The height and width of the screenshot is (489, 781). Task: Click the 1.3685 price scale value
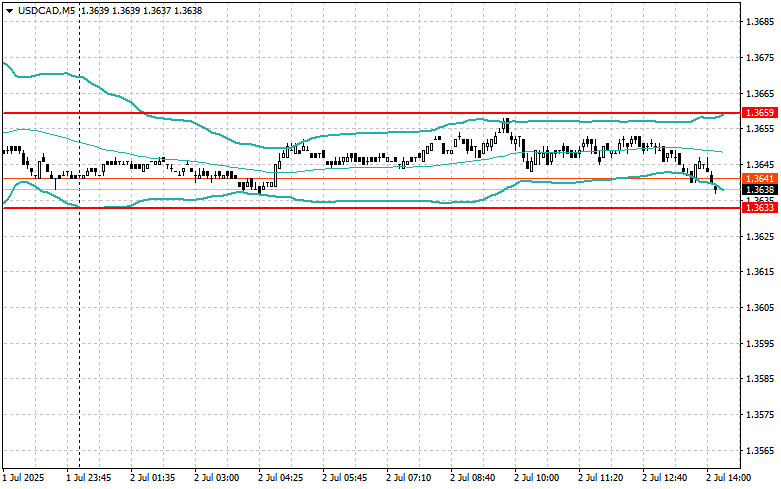coord(760,22)
